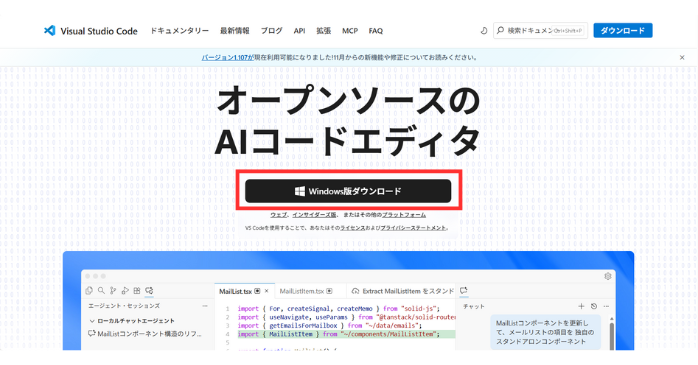
Task: Click code line import MailListItem from components
Action: 346,334
